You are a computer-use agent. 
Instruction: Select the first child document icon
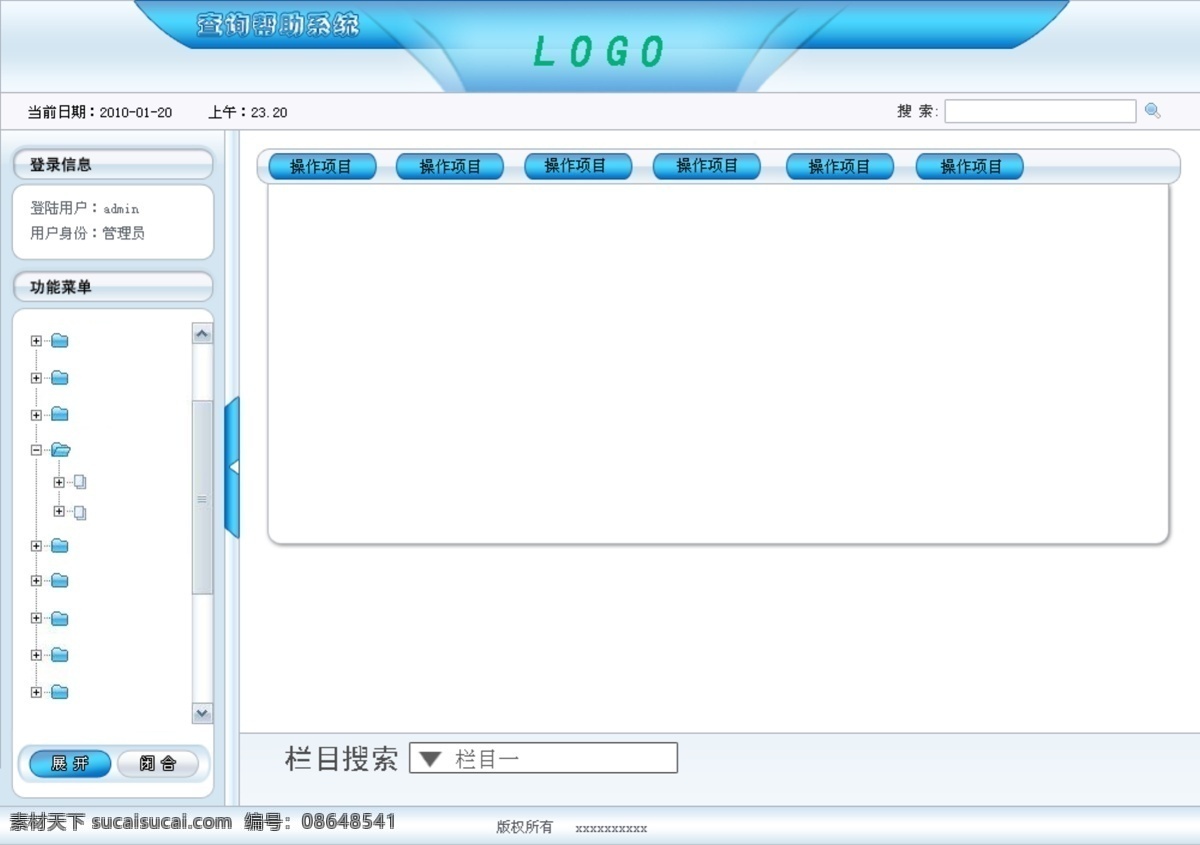click(80, 482)
